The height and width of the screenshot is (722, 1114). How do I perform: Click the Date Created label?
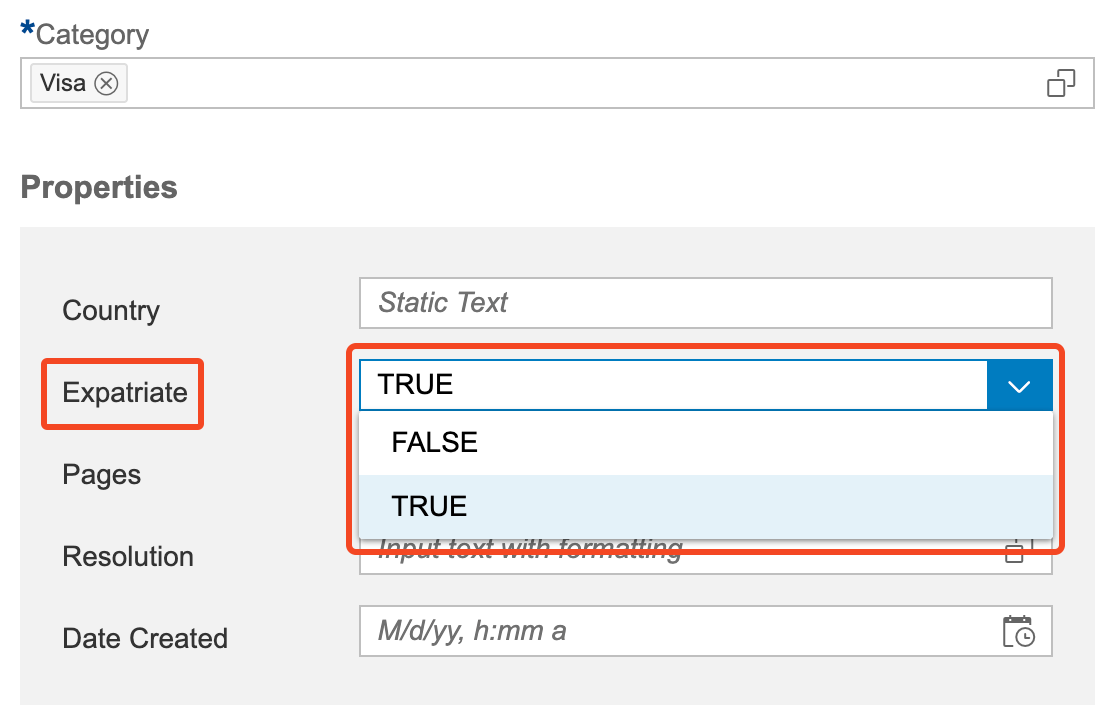(x=145, y=639)
